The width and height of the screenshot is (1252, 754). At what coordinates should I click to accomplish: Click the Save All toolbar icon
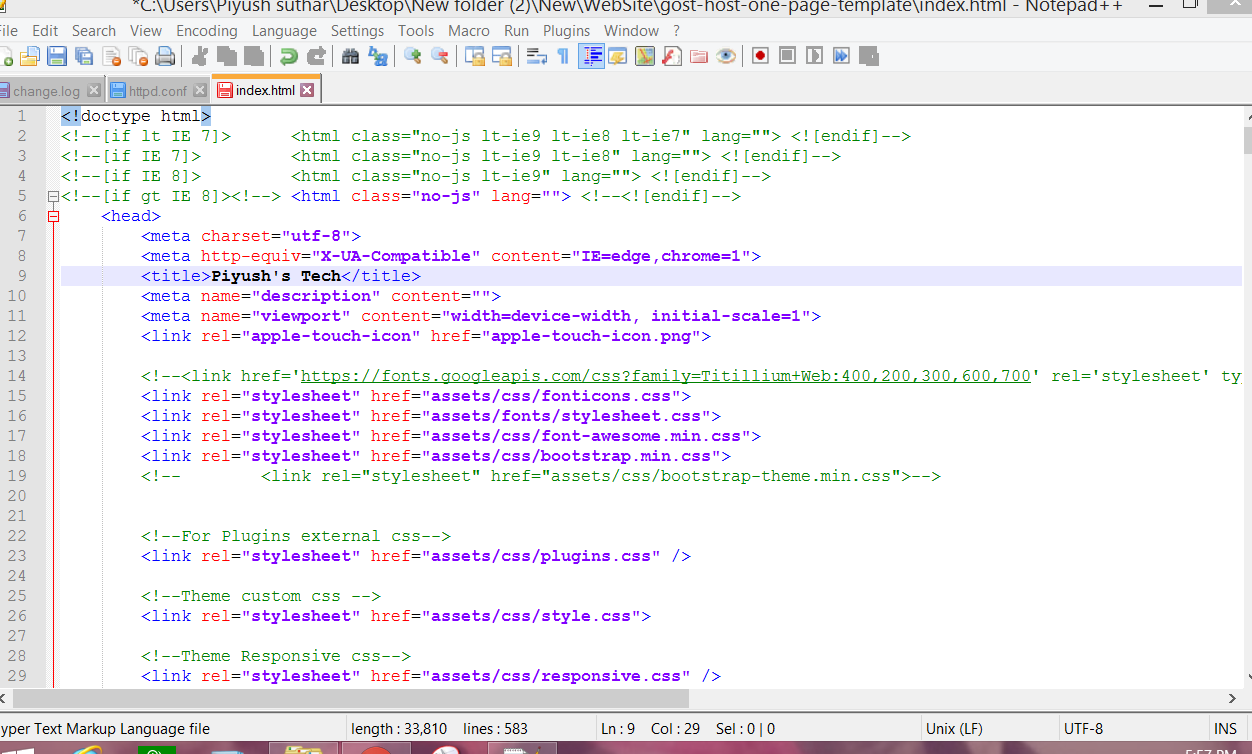coord(83,56)
